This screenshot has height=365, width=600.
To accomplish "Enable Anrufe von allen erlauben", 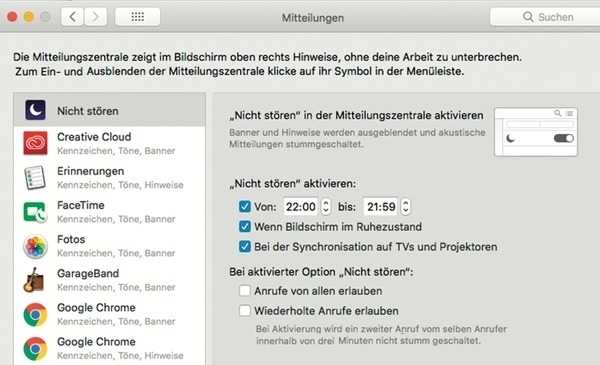I will click(245, 291).
